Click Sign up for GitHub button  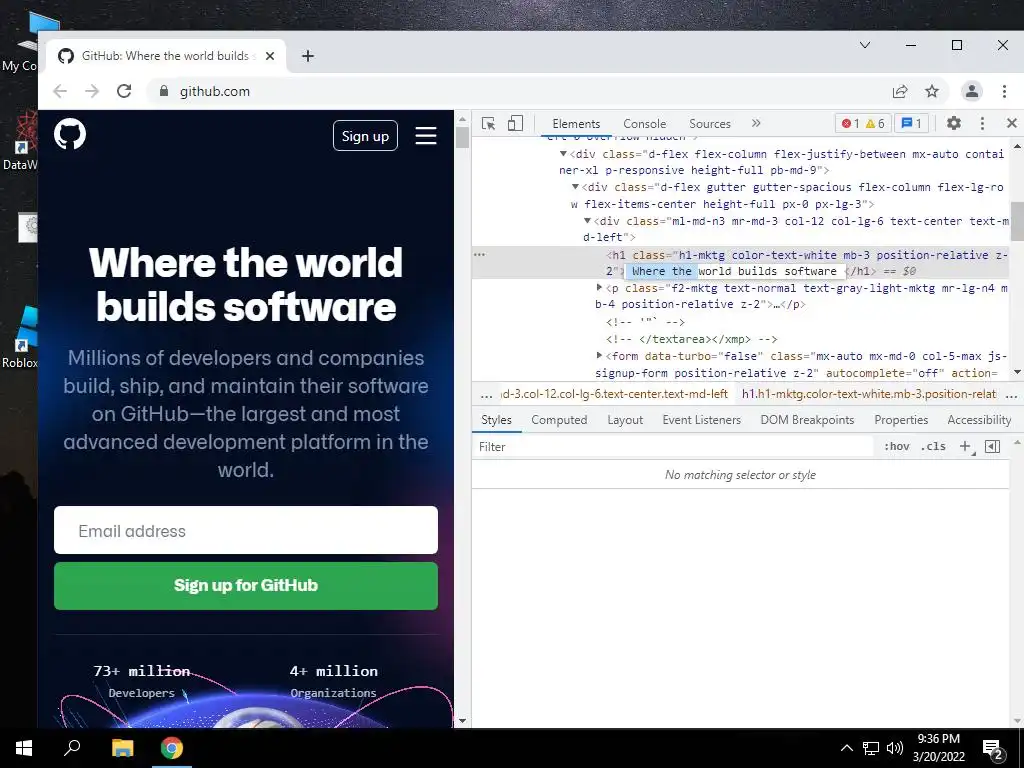(x=246, y=586)
